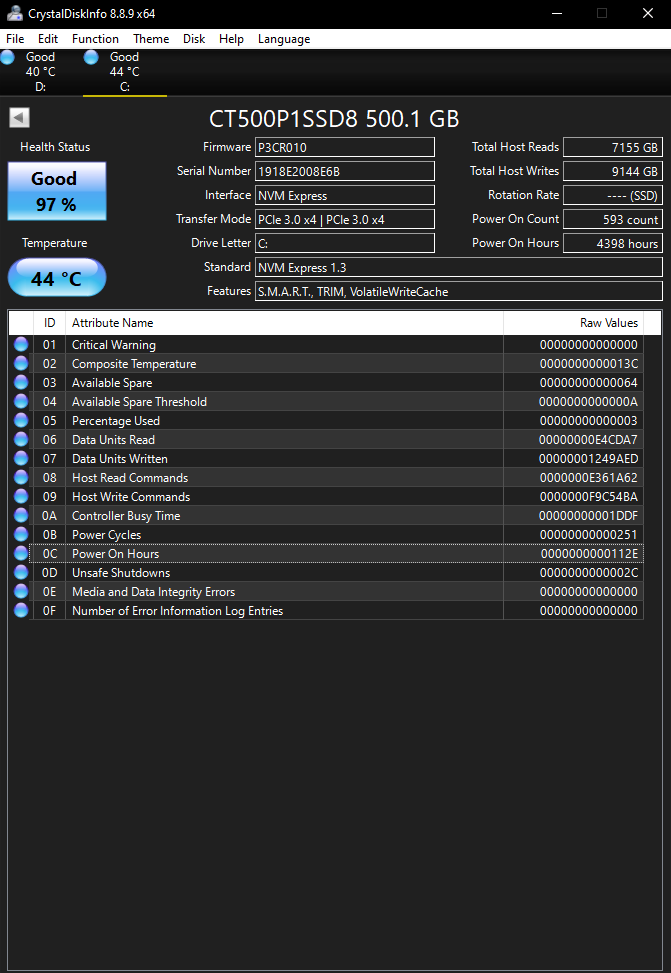The height and width of the screenshot is (973, 671).
Task: Click the Interface field NVM Express
Action: [345, 195]
